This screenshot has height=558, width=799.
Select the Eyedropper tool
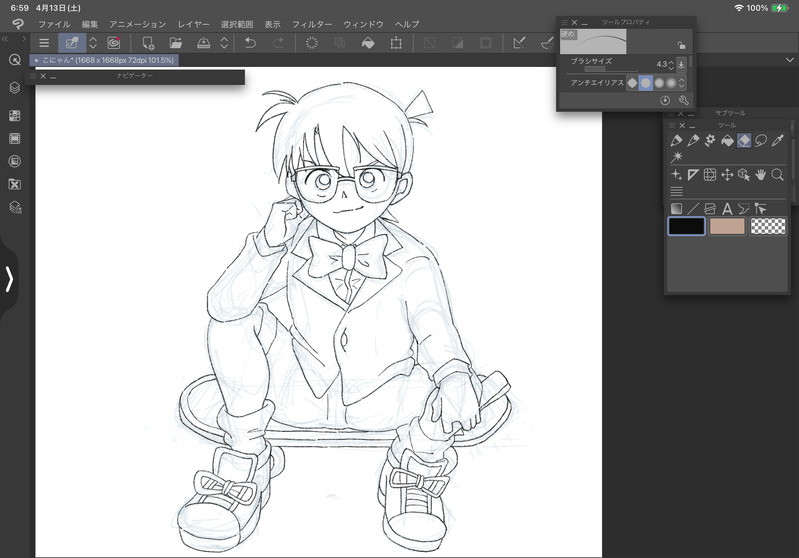[x=778, y=140]
